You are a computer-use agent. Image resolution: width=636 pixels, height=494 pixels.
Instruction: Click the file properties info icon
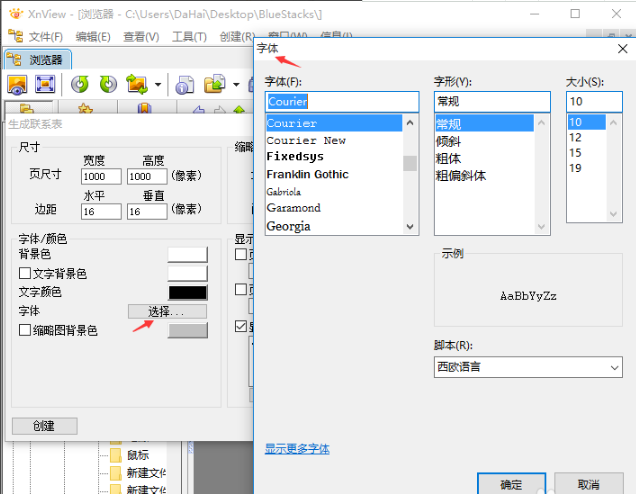click(185, 85)
